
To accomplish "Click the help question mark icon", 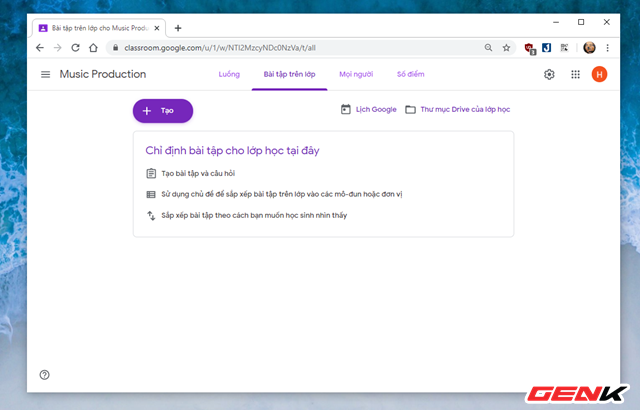I will pyautogui.click(x=44, y=375).
